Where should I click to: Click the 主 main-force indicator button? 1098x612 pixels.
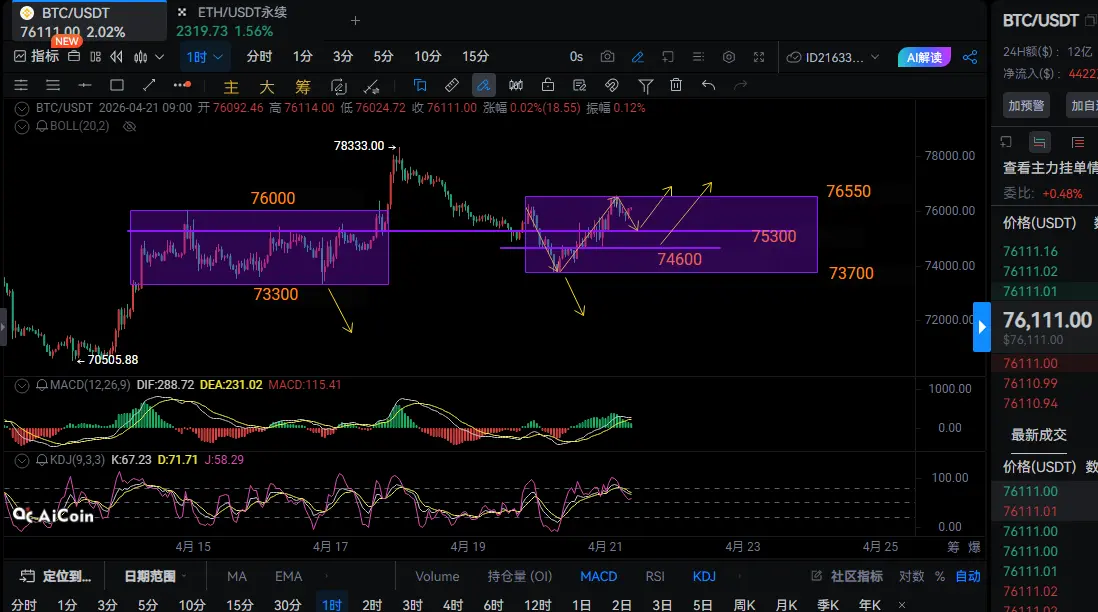pyautogui.click(x=231, y=87)
